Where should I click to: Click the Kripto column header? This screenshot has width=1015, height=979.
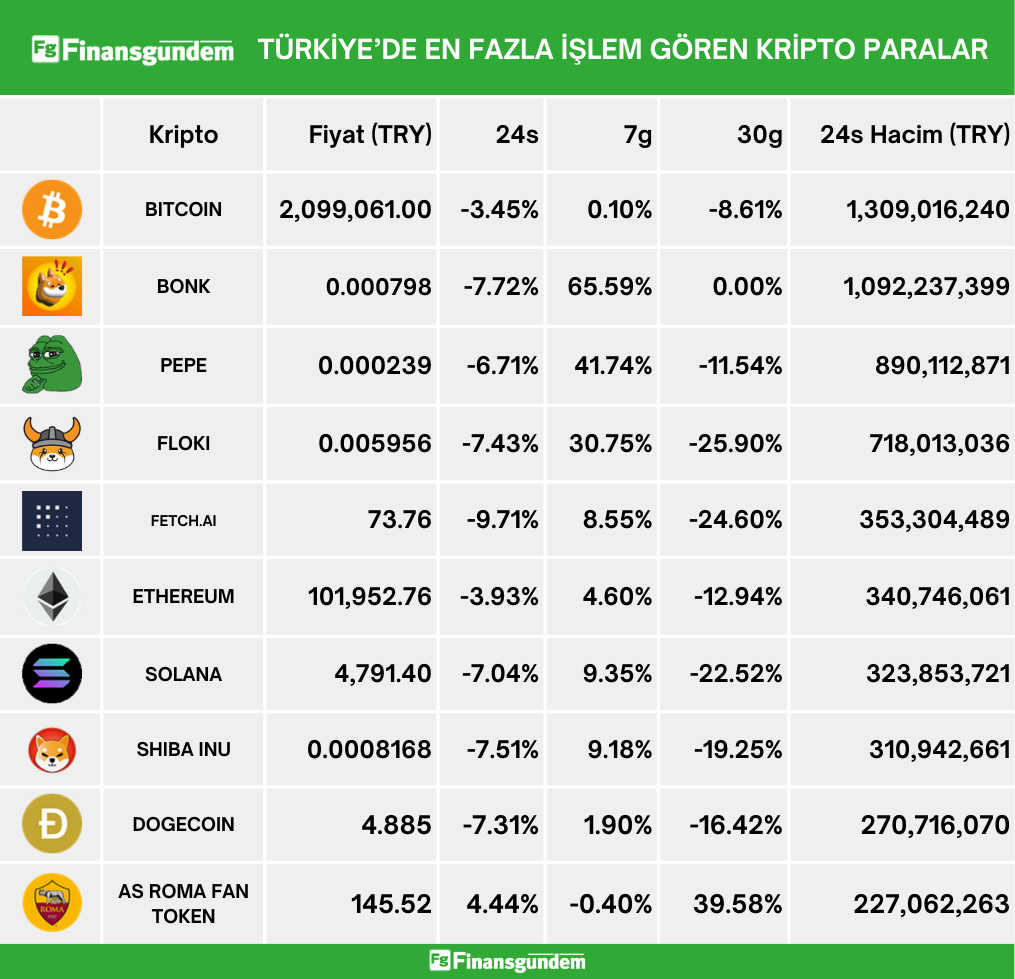[183, 135]
